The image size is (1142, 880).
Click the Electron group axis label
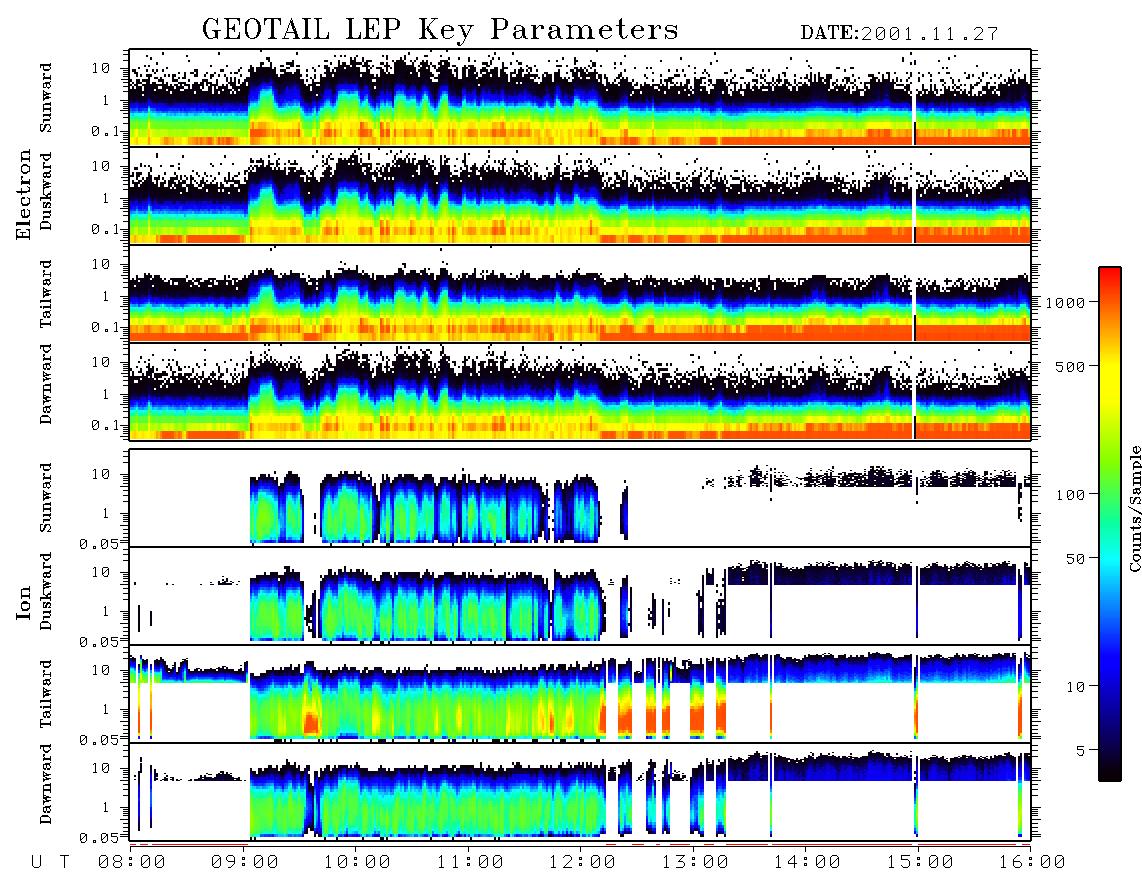point(23,195)
